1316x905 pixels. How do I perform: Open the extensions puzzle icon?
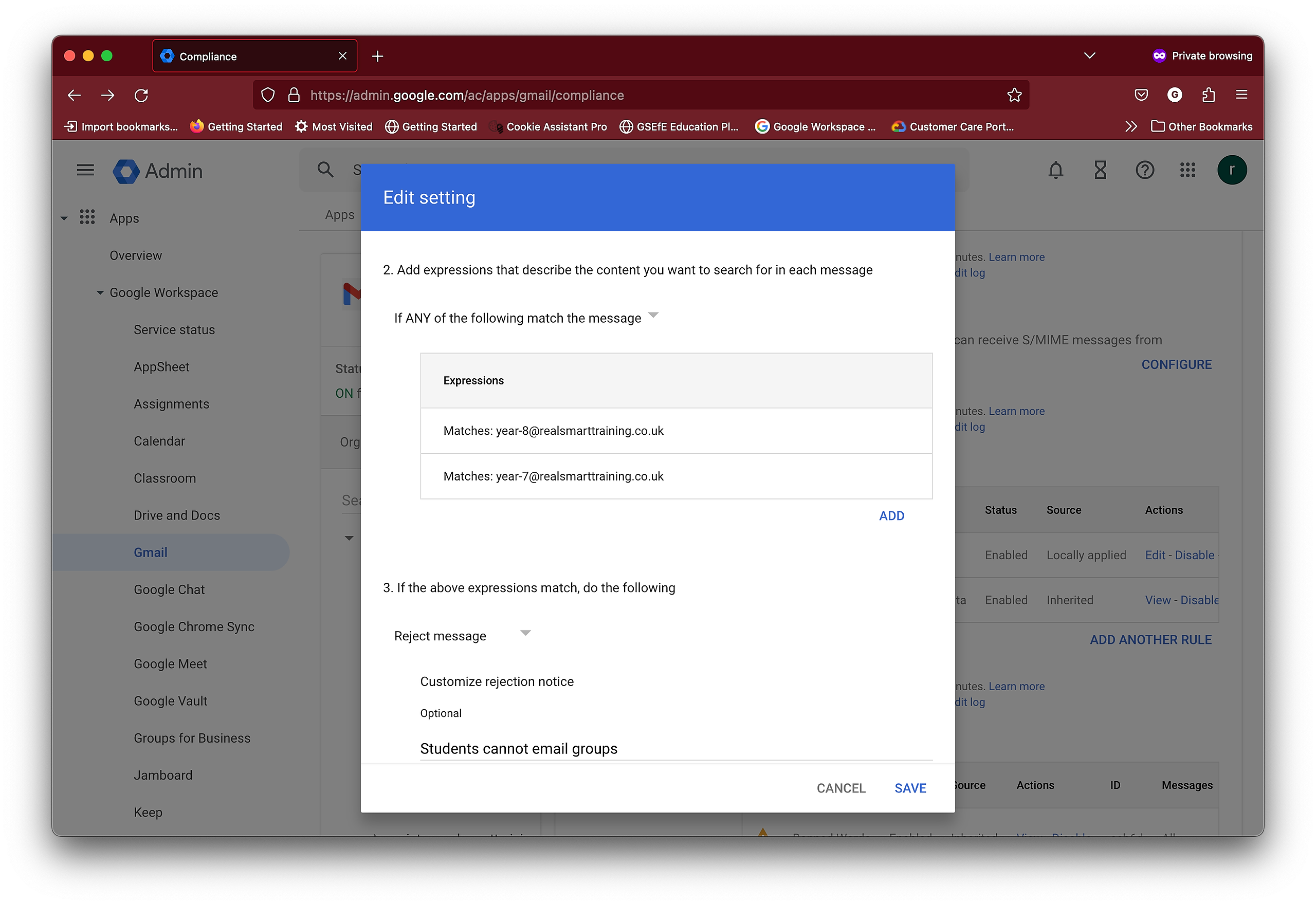pyautogui.click(x=1208, y=95)
